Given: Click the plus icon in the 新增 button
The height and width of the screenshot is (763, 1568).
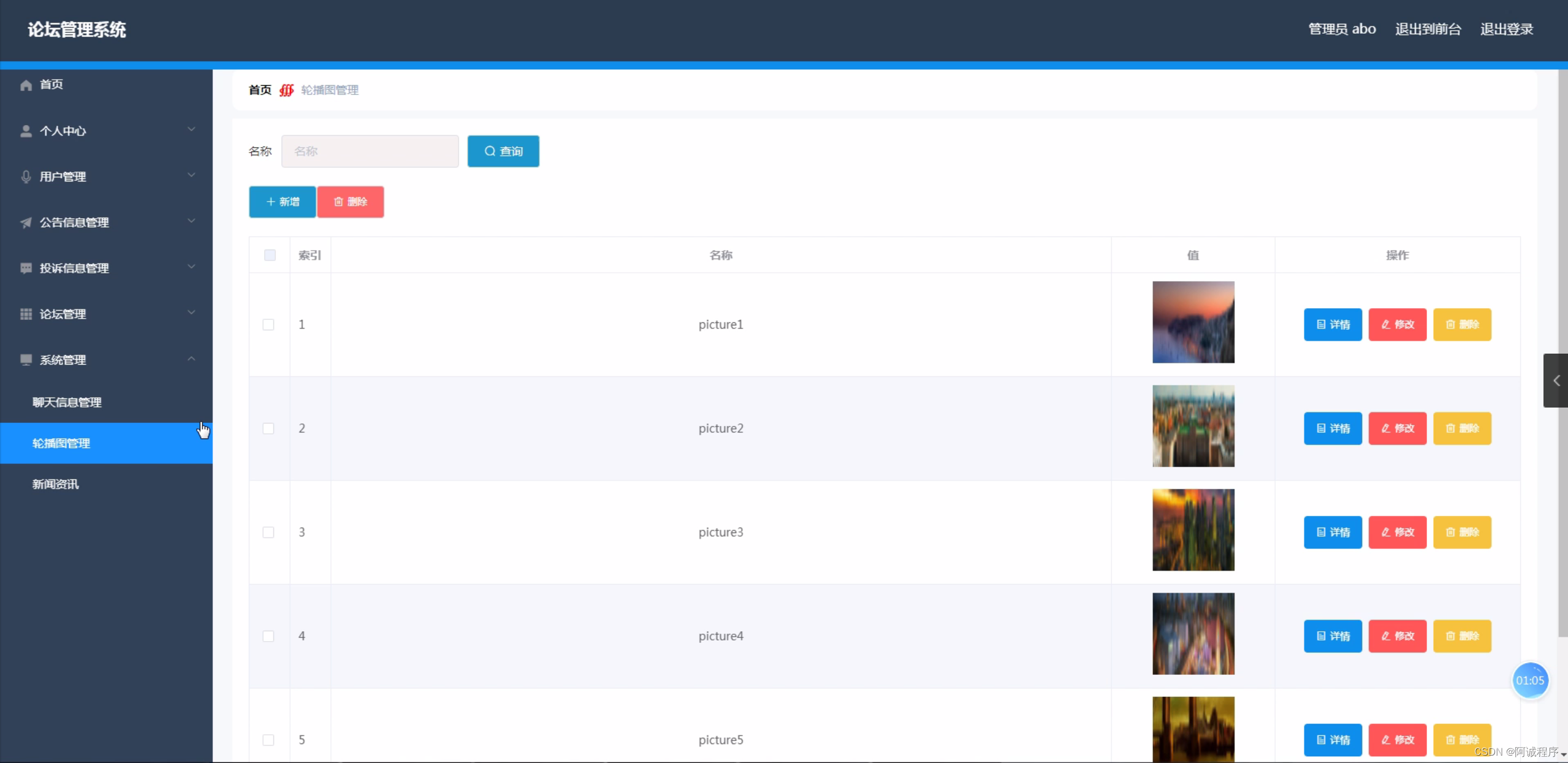Looking at the screenshot, I should [x=270, y=202].
